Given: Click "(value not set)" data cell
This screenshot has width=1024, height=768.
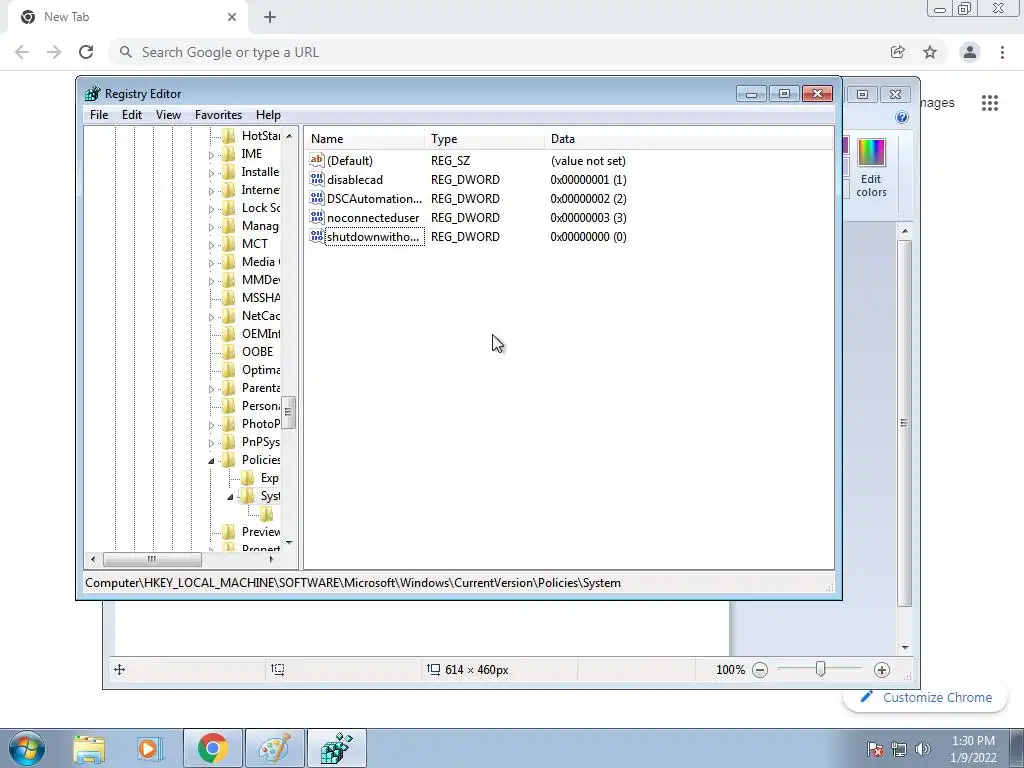Looking at the screenshot, I should point(588,161).
